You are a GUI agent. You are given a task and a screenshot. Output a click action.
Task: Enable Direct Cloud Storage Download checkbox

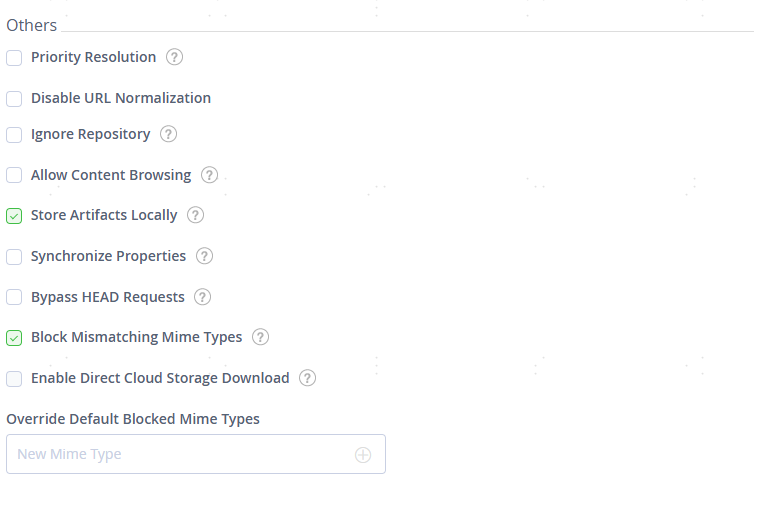14,379
